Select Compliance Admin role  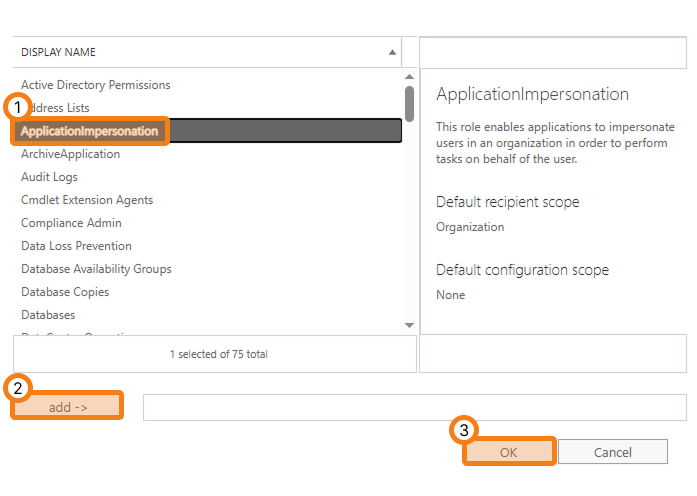coord(71,223)
